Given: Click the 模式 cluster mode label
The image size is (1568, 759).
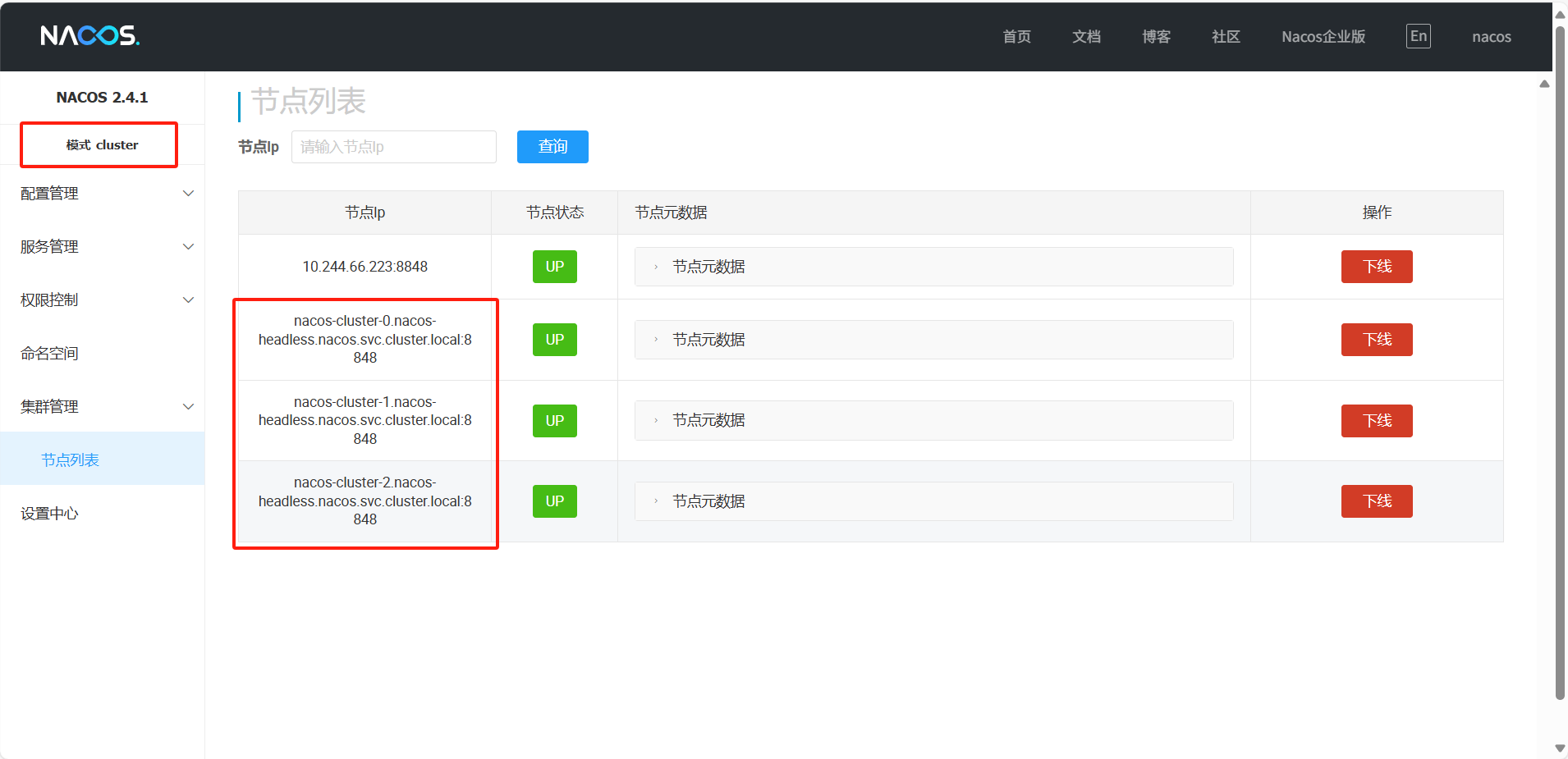Looking at the screenshot, I should pos(103,145).
